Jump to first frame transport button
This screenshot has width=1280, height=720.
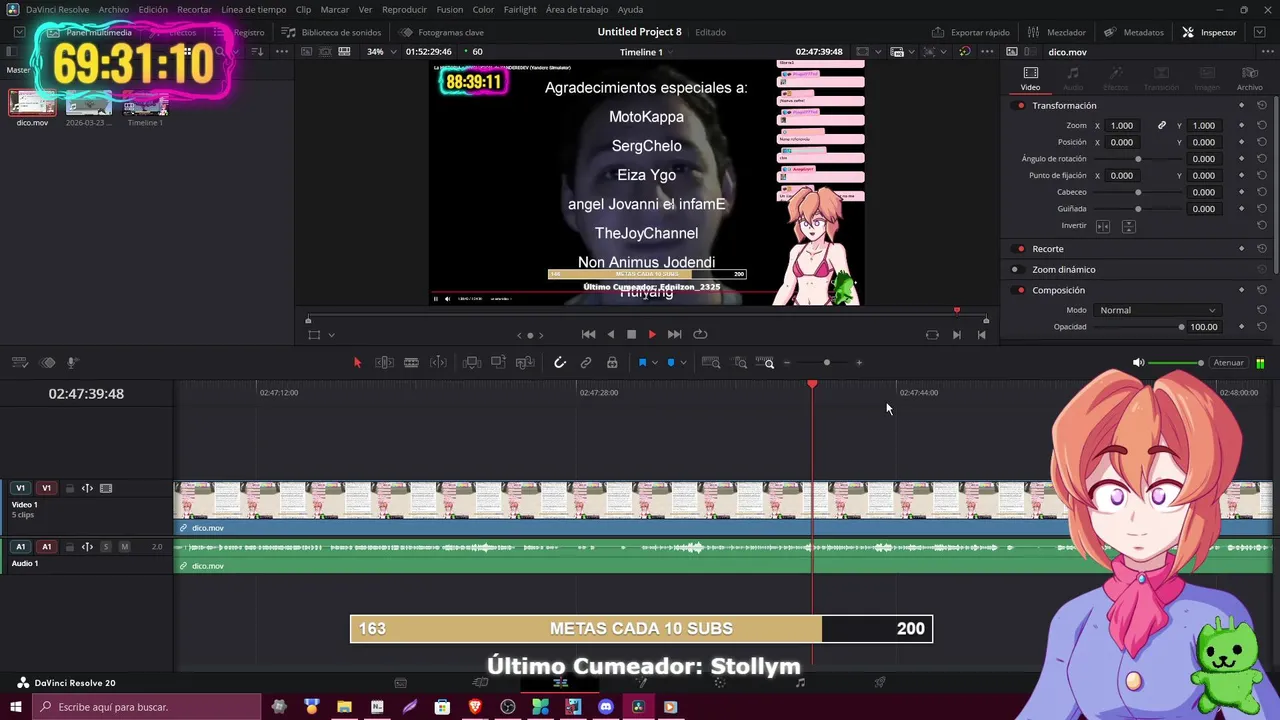point(588,334)
